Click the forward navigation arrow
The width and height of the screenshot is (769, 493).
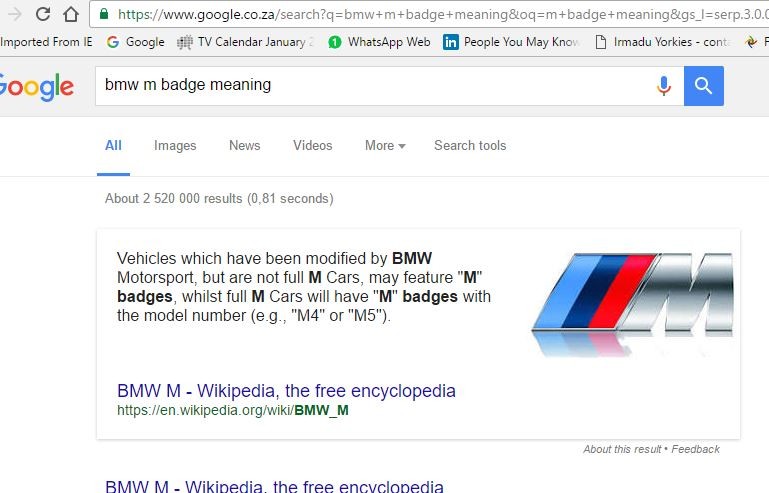click(15, 14)
